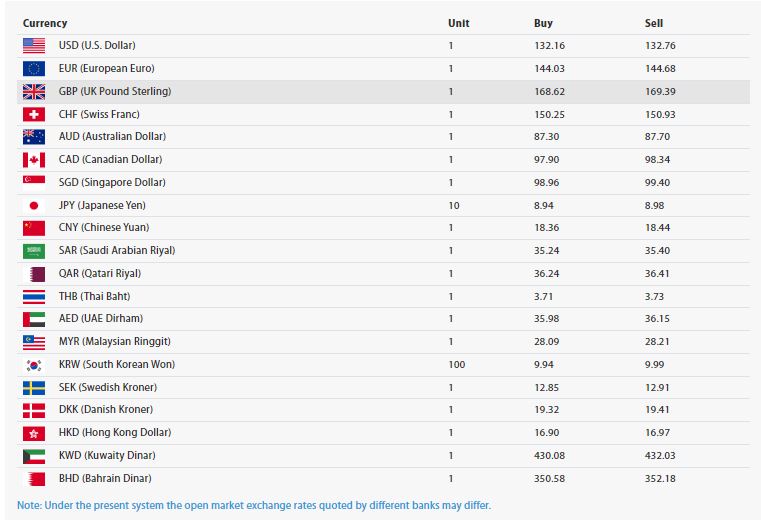The height and width of the screenshot is (520, 761).
Task: Click the South Korean flag icon
Action: [34, 365]
